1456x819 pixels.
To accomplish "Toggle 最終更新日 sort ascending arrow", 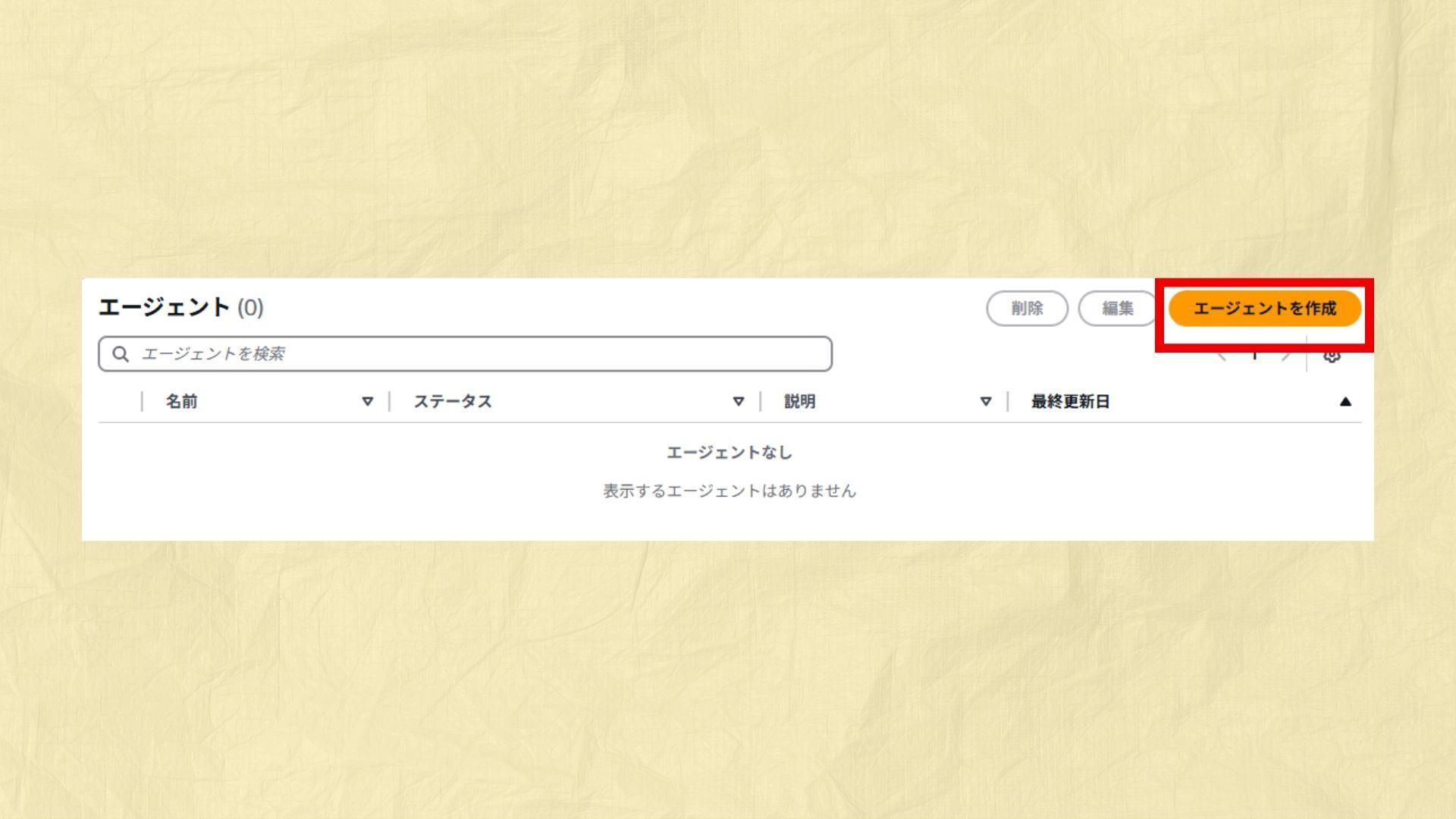I will [1345, 402].
